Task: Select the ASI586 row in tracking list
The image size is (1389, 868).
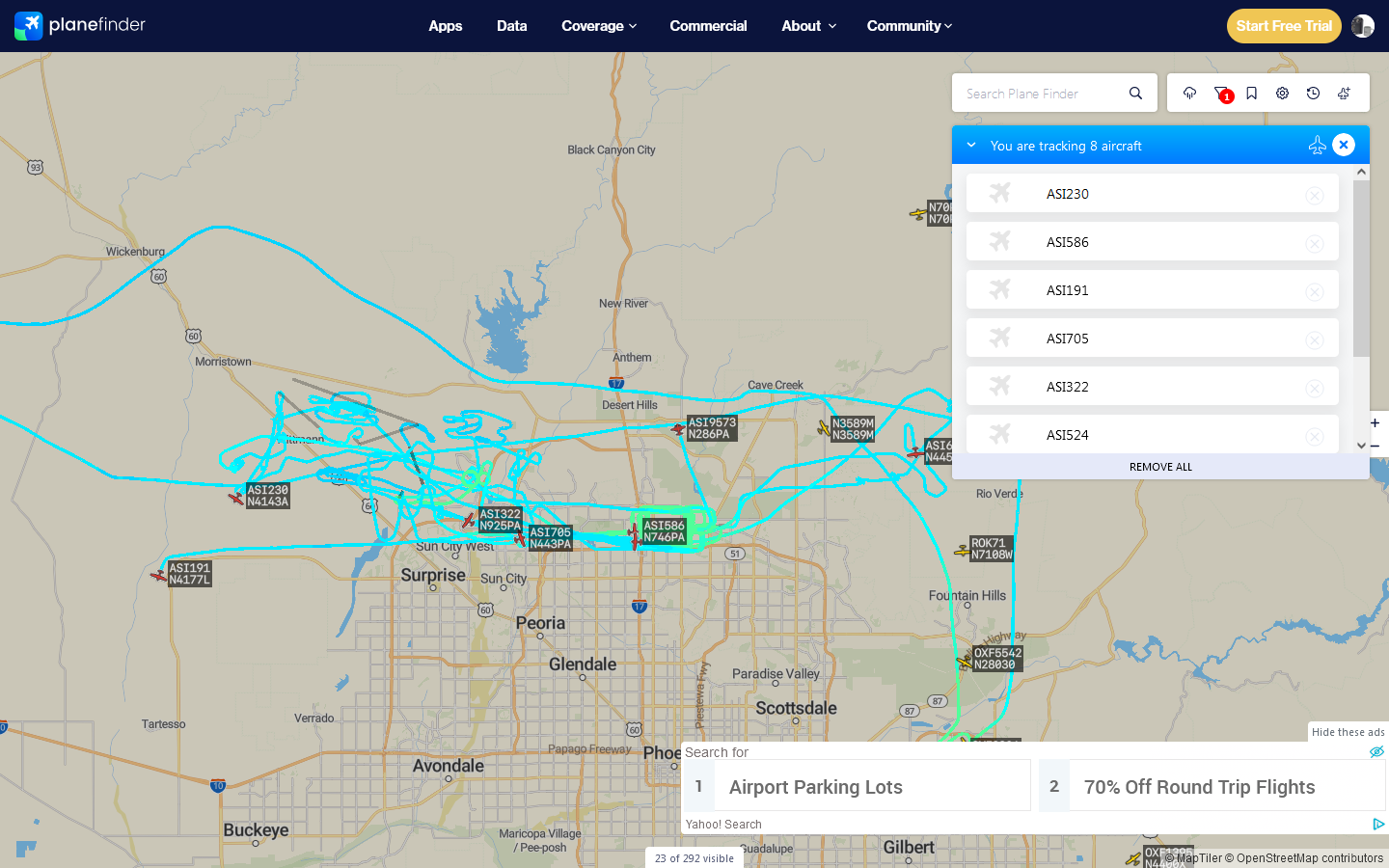Action: 1153,241
